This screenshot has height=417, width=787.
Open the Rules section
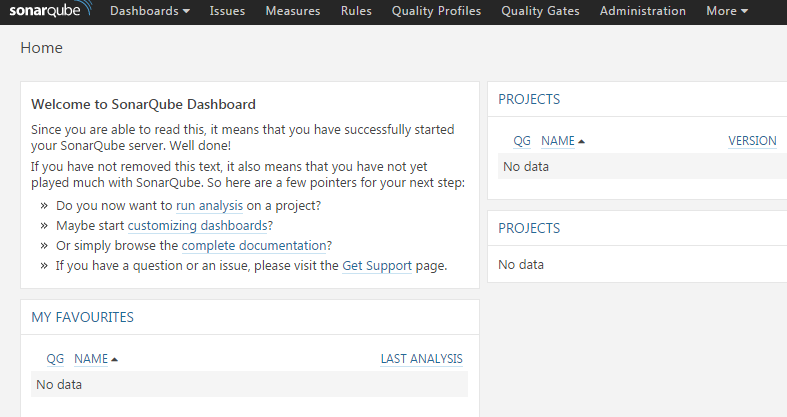tap(356, 11)
